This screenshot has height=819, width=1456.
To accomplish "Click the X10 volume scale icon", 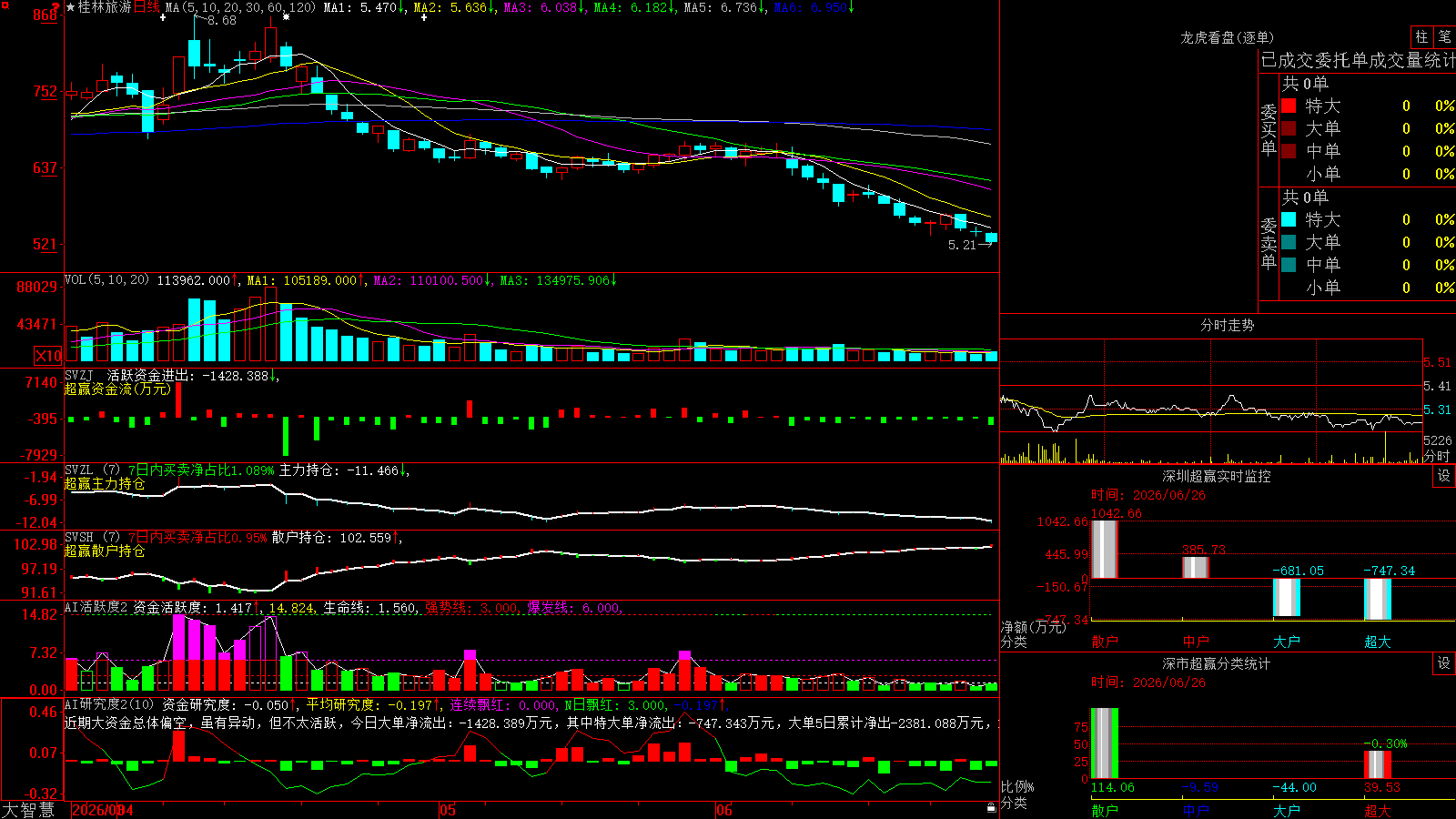I will click(48, 356).
